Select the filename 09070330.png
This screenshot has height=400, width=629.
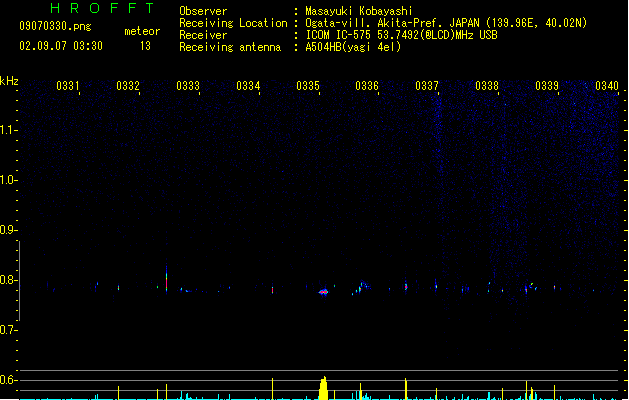[x=55, y=26]
